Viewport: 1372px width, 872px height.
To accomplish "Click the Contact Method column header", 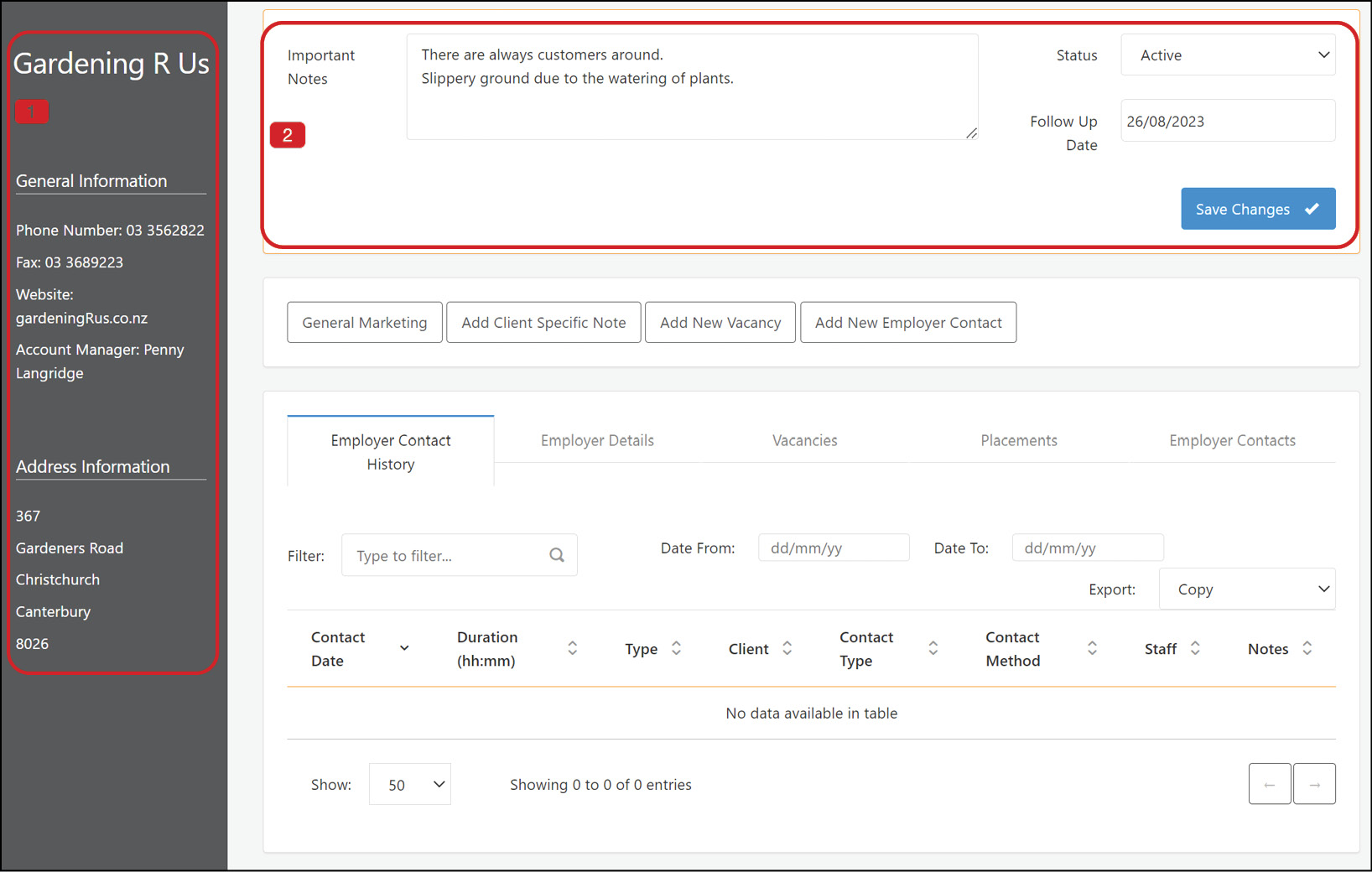I will [x=1013, y=649].
